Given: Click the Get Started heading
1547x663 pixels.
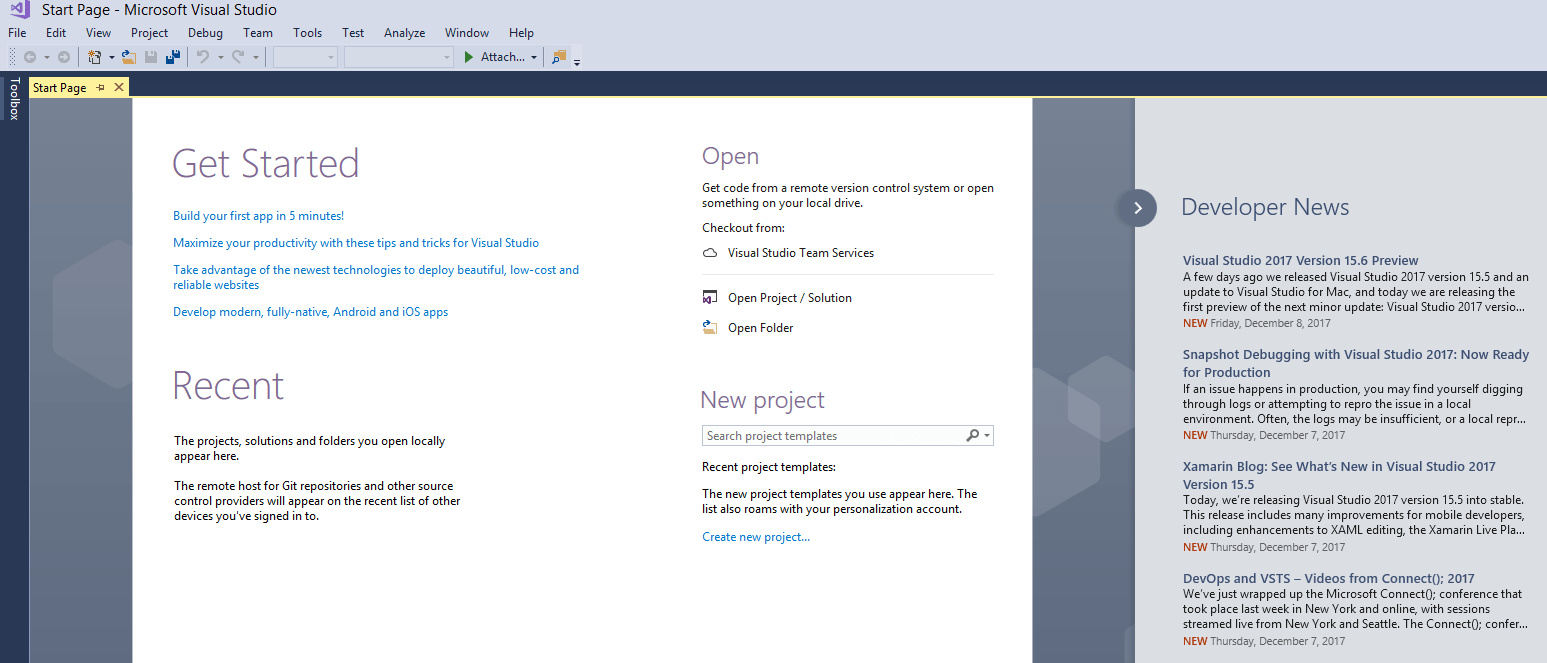Looking at the screenshot, I should point(266,164).
